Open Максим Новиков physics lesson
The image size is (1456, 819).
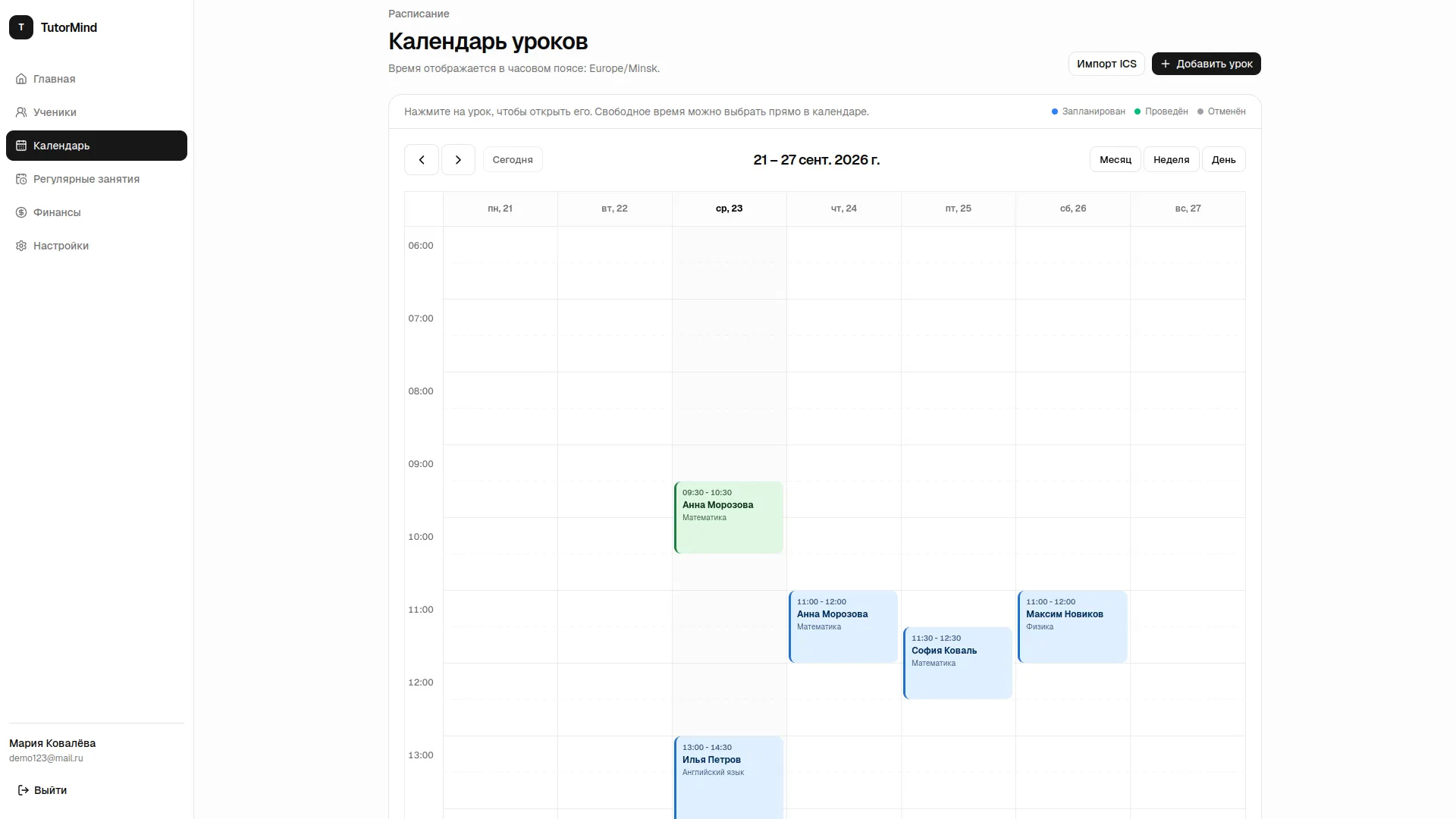[x=1072, y=626]
